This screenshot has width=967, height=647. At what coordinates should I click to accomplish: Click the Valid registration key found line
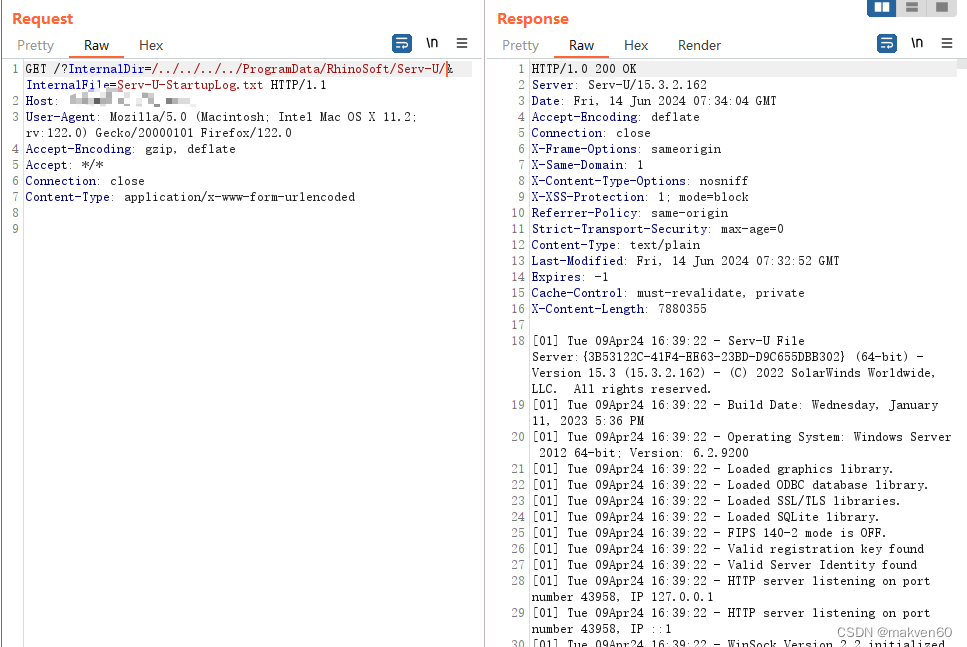click(728, 549)
